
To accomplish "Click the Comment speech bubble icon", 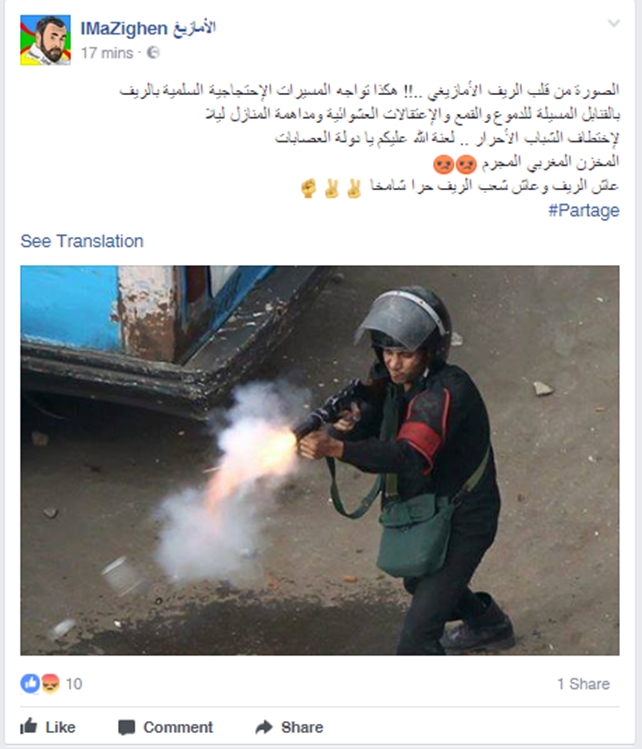I will click(127, 728).
